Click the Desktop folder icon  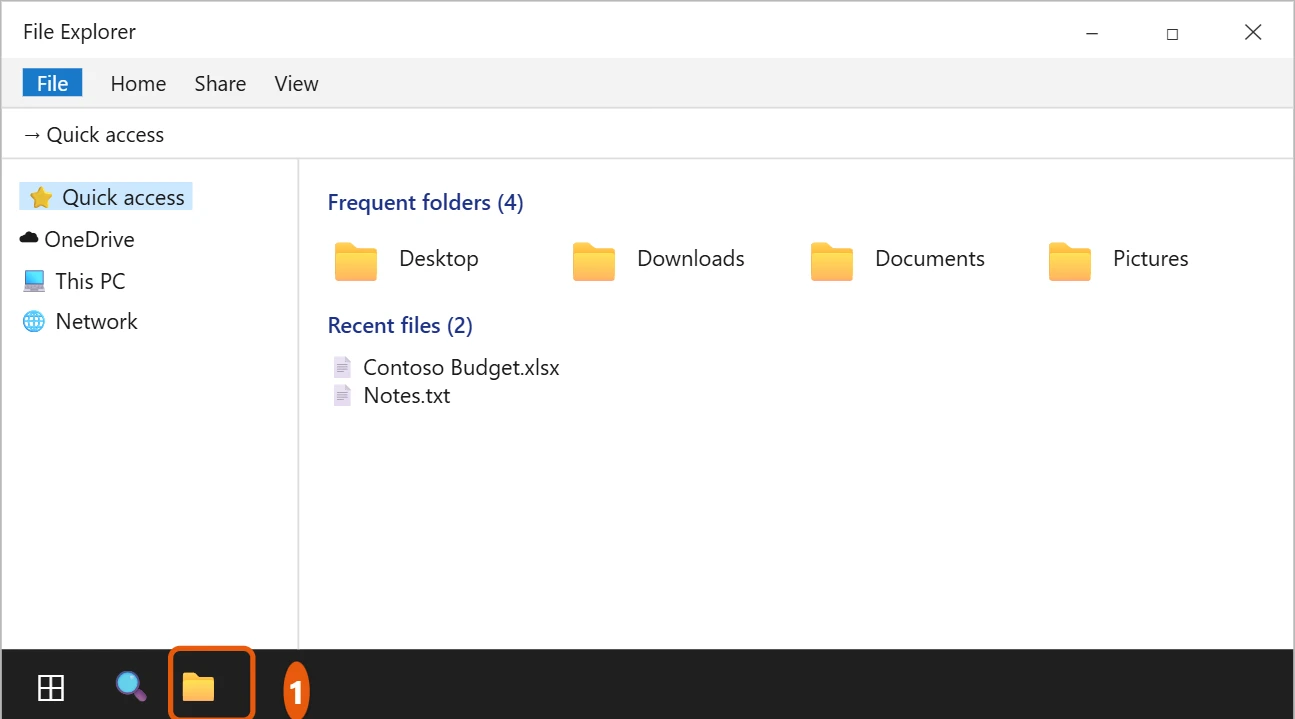click(x=356, y=261)
